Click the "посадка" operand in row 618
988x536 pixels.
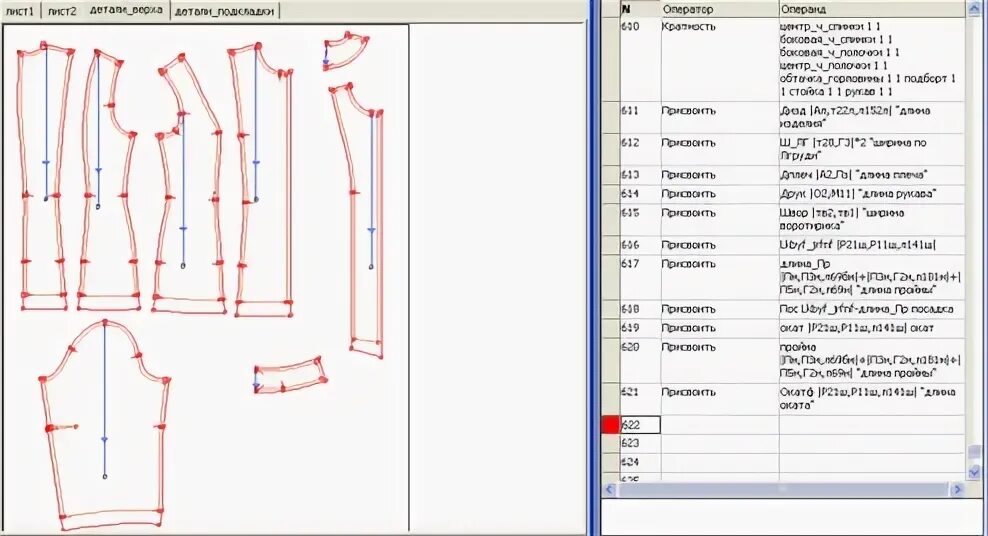871,309
